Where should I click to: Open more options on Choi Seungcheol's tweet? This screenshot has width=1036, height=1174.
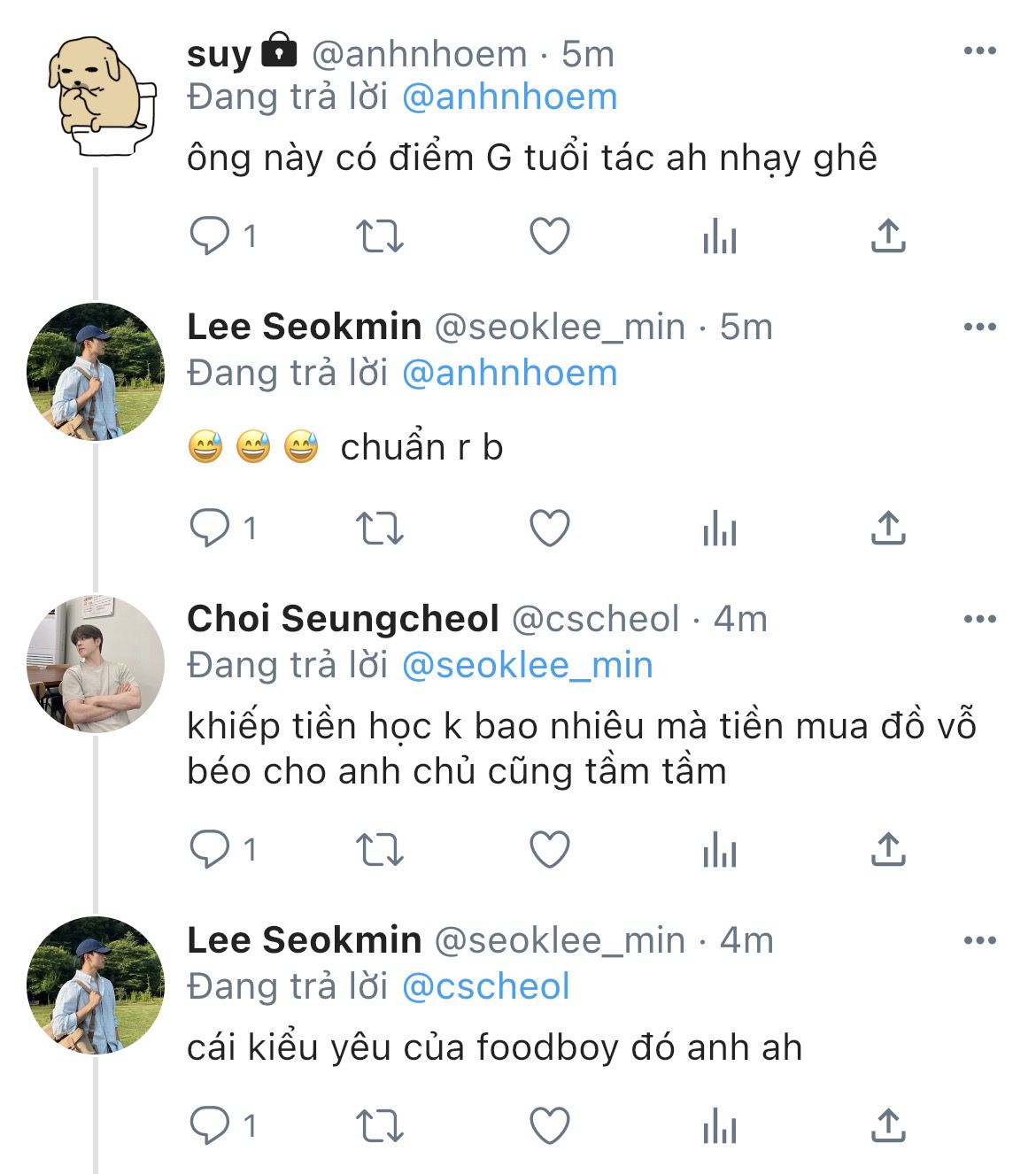(x=979, y=619)
